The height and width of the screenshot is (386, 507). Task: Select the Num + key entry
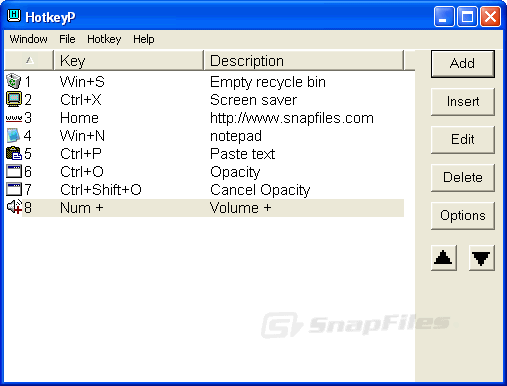tap(82, 208)
